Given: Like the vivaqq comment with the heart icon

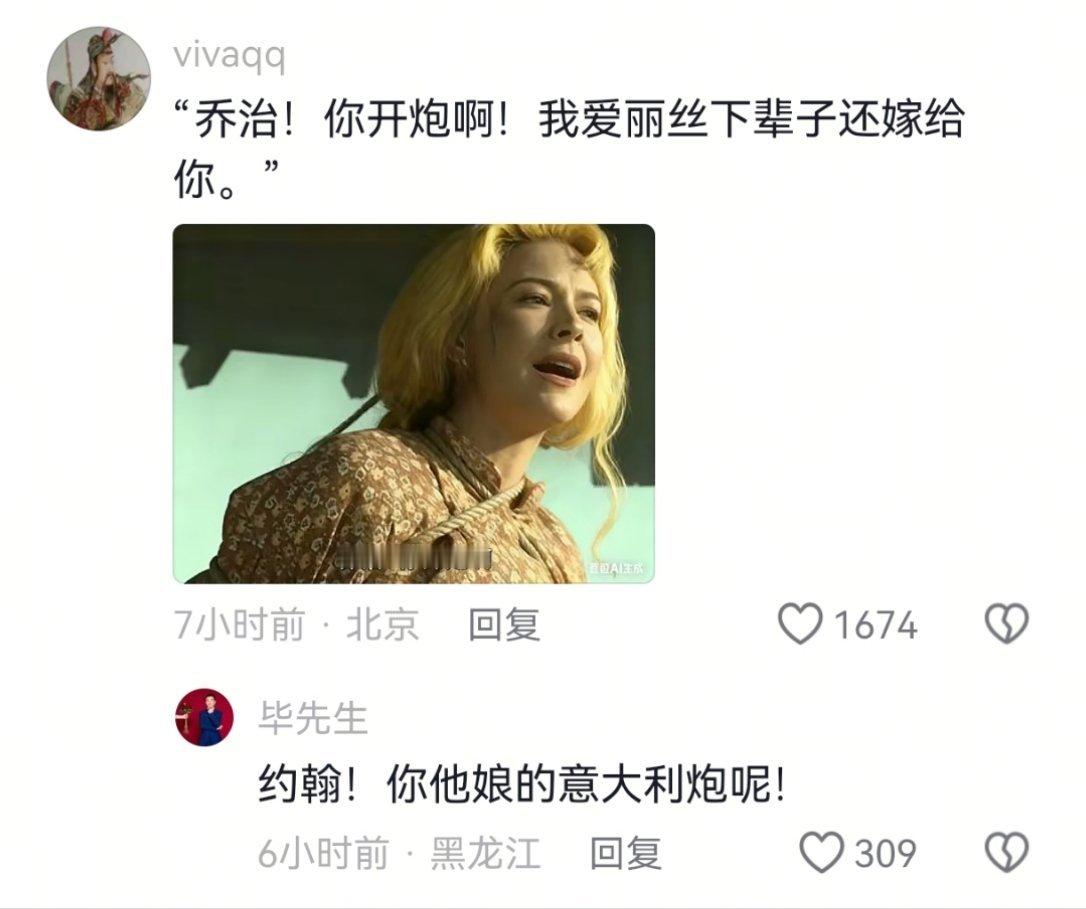Looking at the screenshot, I should (800, 624).
